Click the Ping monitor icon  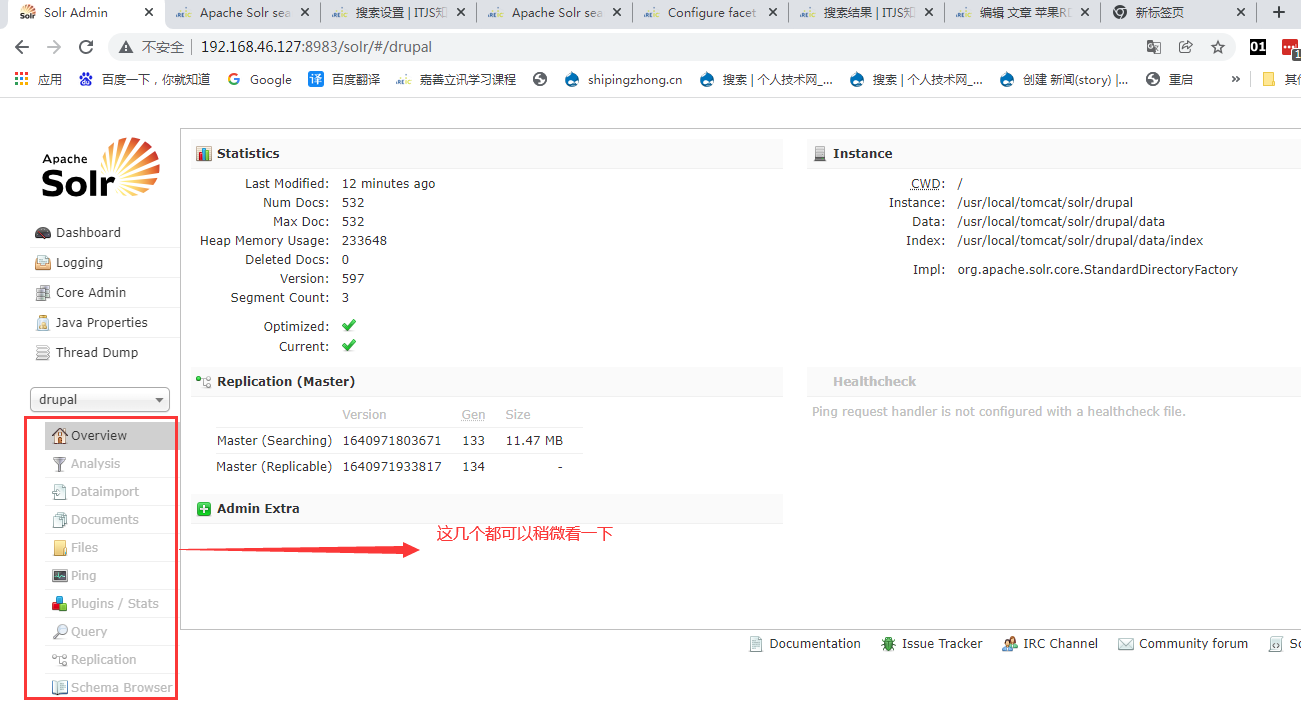[60, 576]
